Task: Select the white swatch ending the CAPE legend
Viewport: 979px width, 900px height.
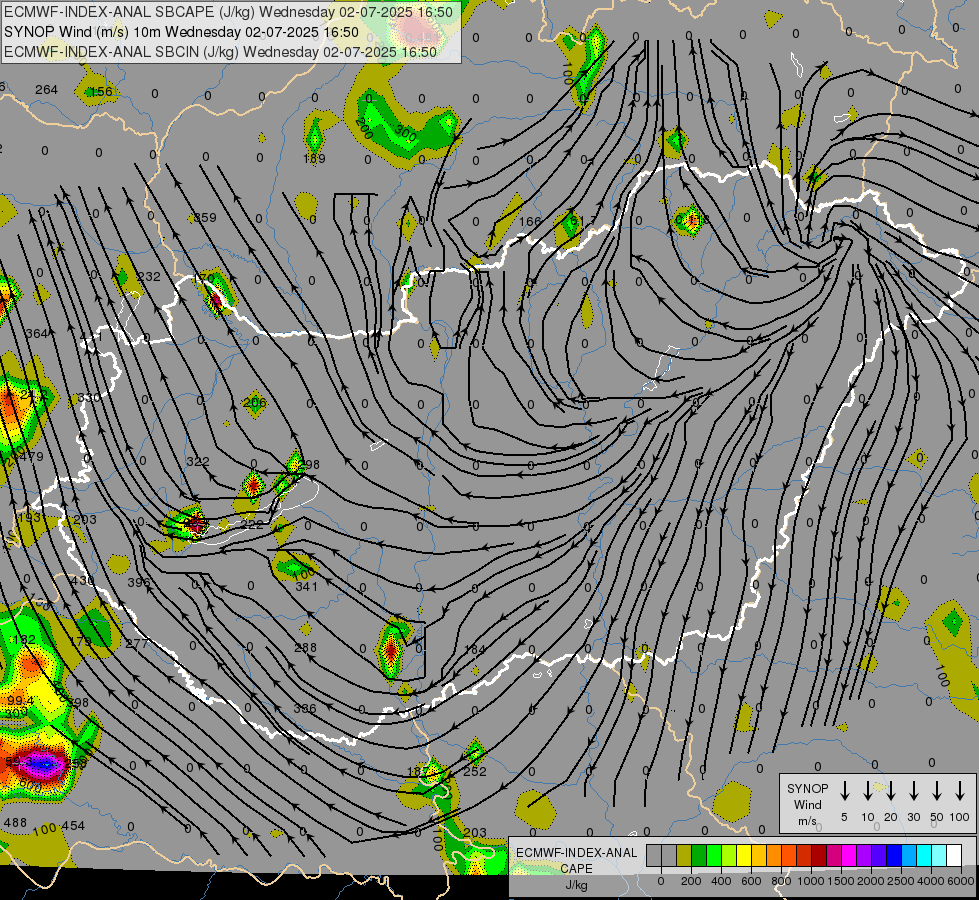Action: tap(954, 855)
